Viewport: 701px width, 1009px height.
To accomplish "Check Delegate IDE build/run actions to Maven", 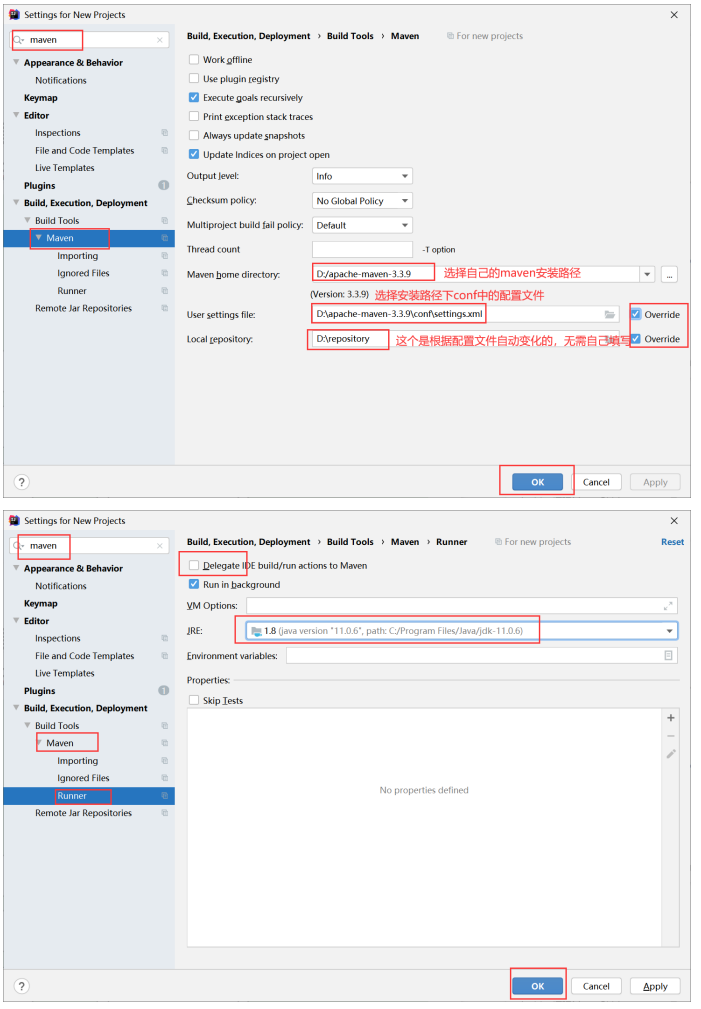I will tap(194, 565).
